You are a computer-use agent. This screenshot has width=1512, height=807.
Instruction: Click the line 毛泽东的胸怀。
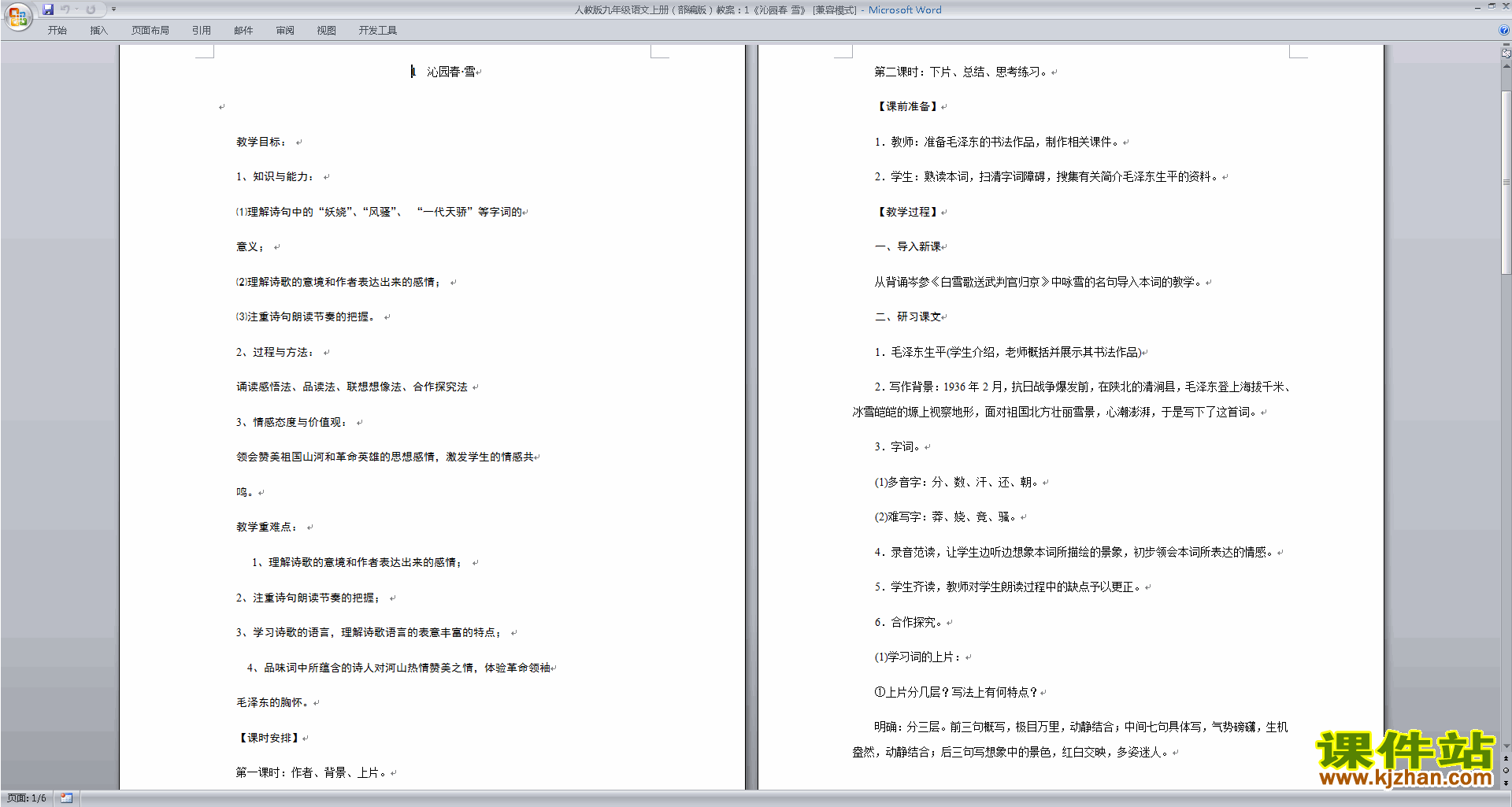[273, 703]
